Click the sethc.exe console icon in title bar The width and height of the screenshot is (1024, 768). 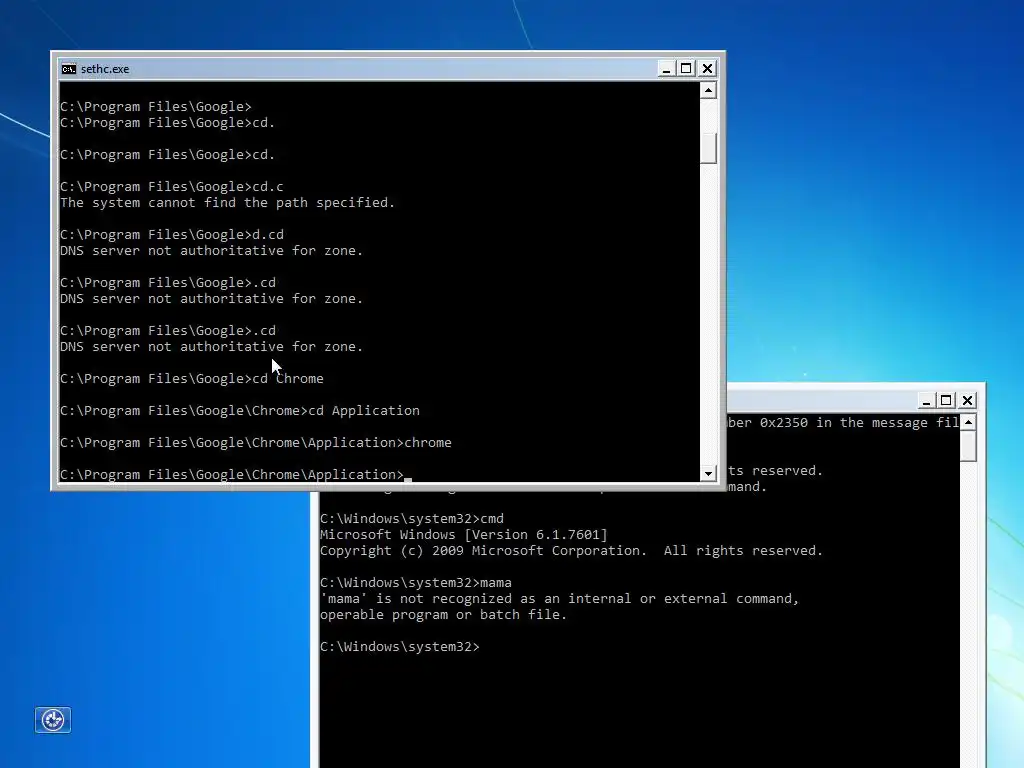point(69,69)
